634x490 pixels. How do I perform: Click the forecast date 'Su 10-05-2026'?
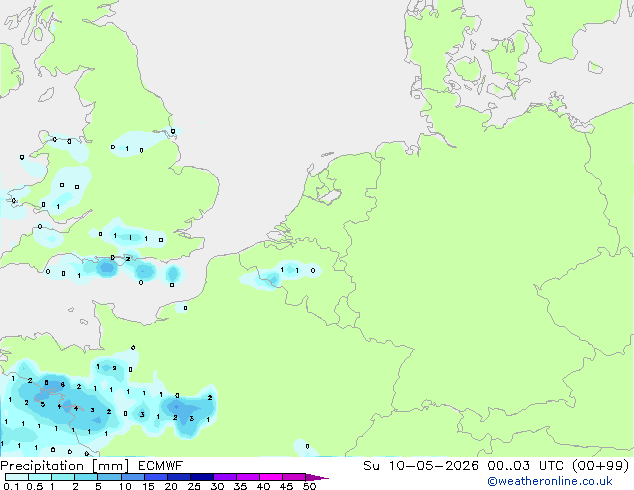(421, 466)
